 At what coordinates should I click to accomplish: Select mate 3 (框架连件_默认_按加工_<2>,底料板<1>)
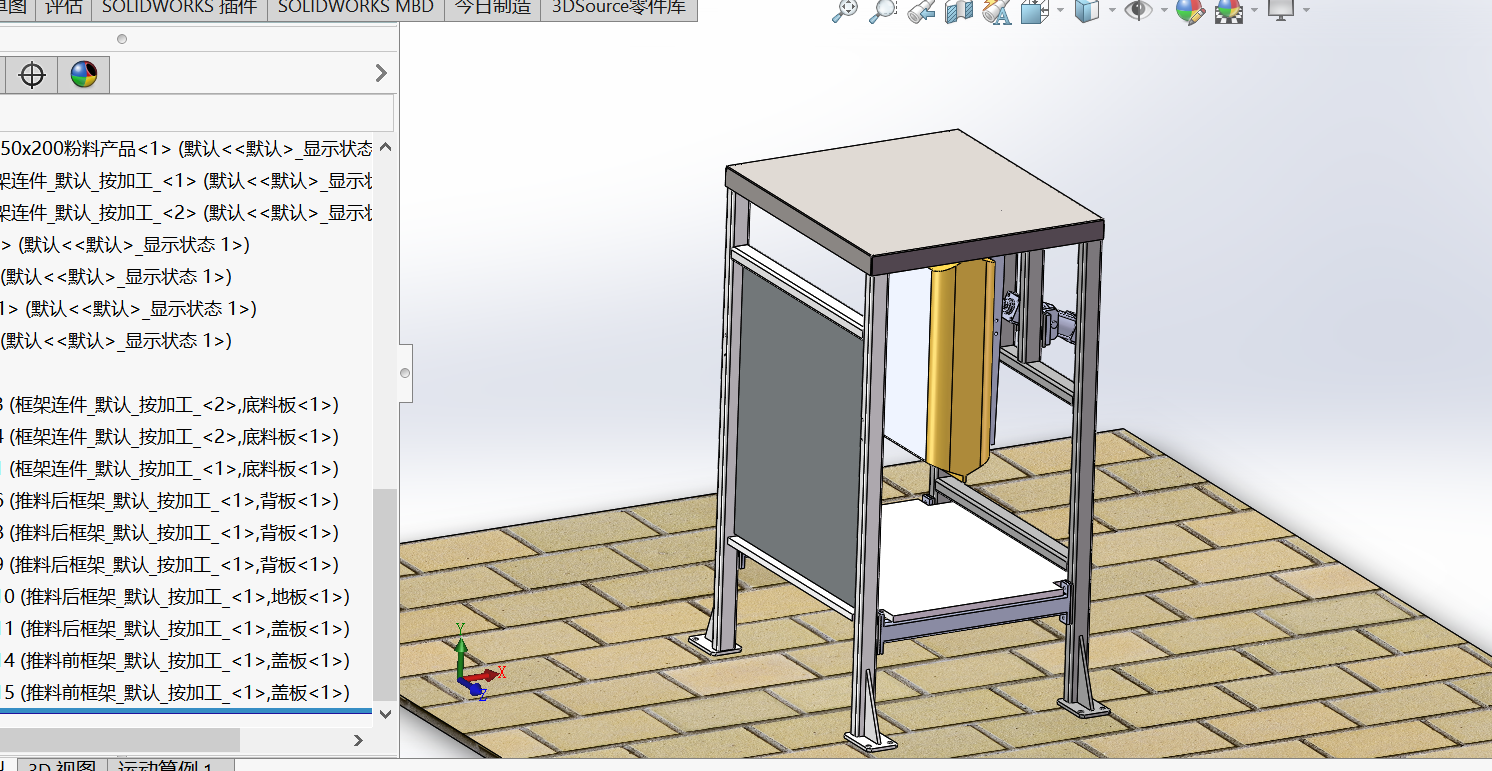coord(170,405)
